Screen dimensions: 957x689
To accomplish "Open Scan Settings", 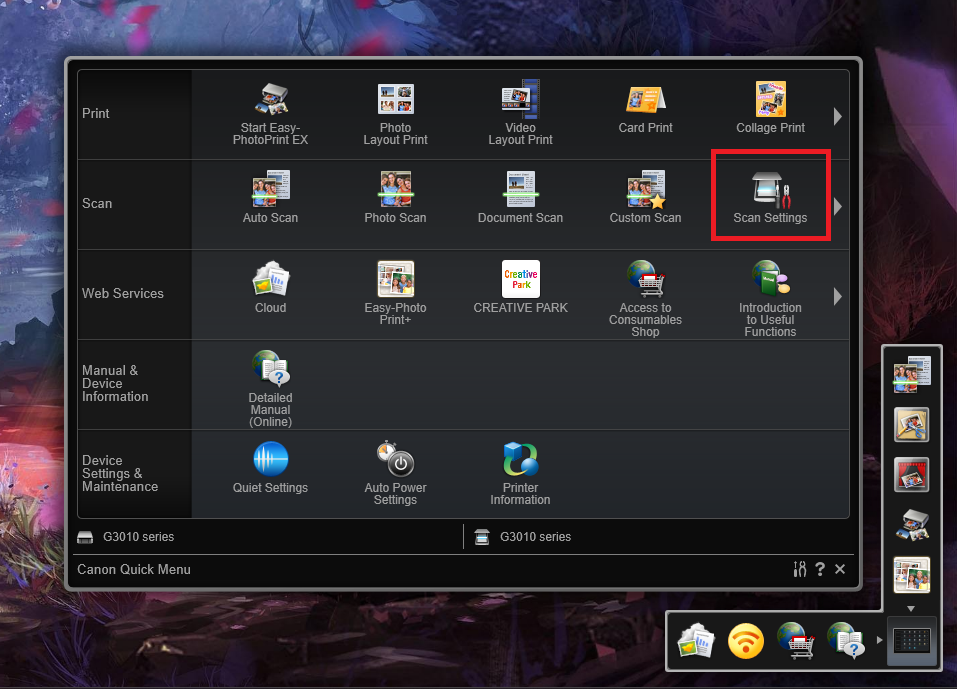I will click(770, 197).
